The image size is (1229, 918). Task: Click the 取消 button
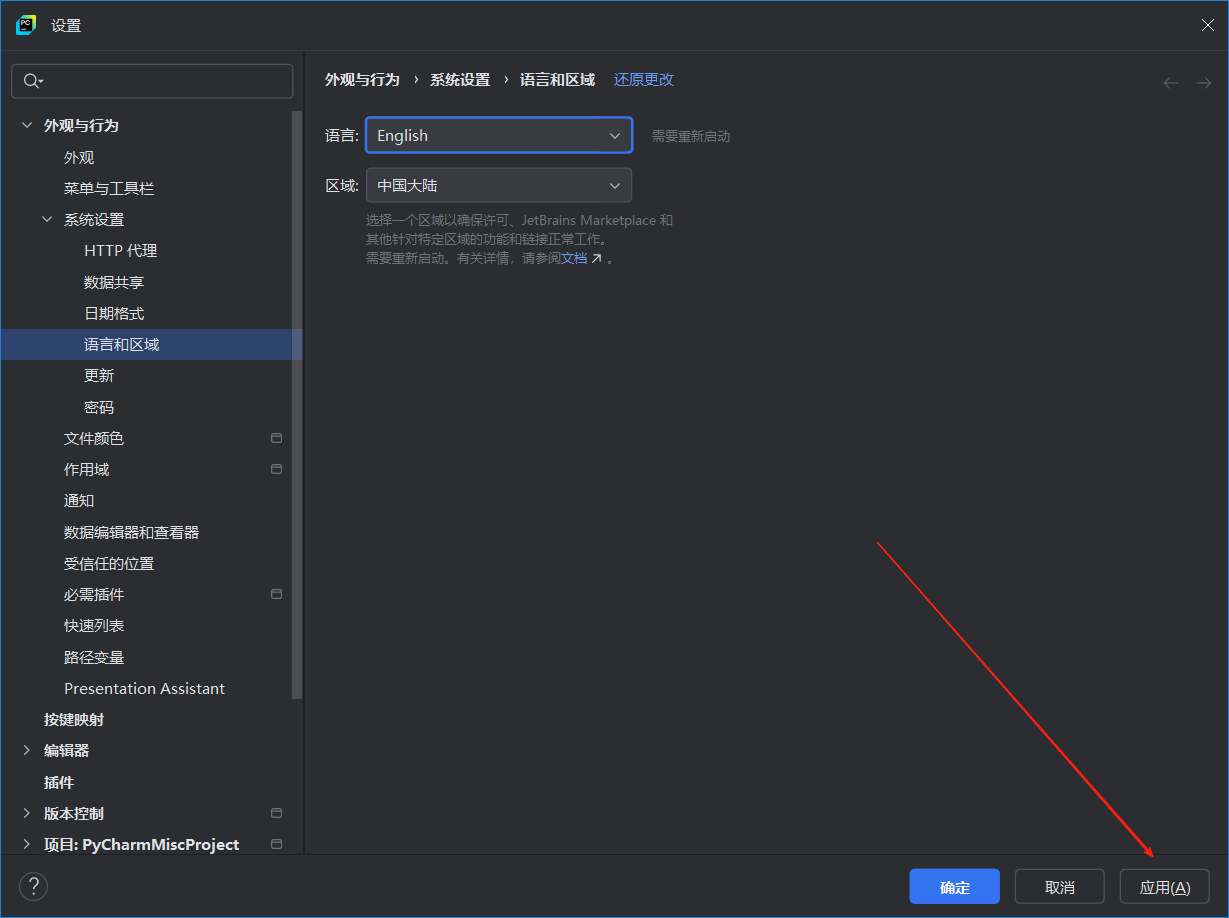click(1059, 887)
